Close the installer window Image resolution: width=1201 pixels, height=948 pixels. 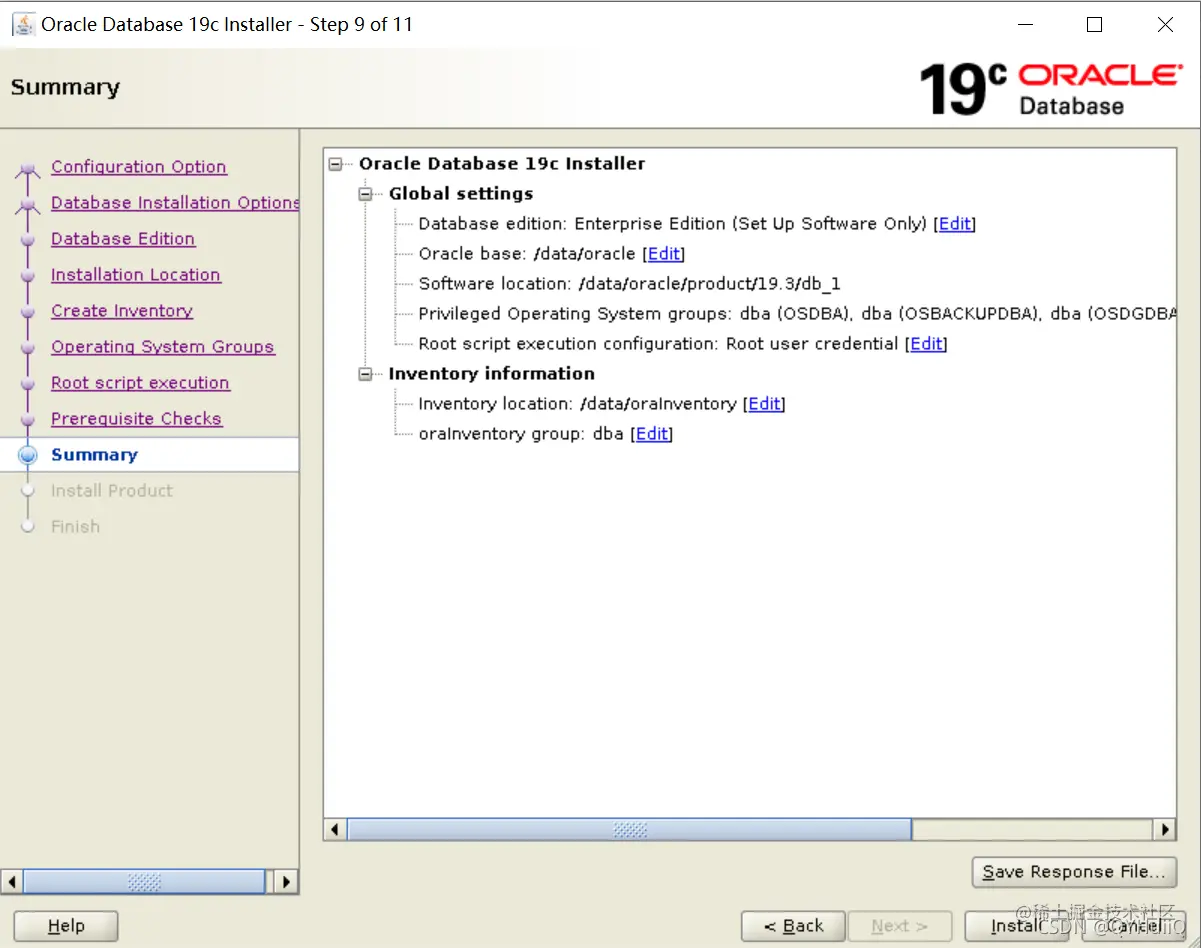(1165, 25)
